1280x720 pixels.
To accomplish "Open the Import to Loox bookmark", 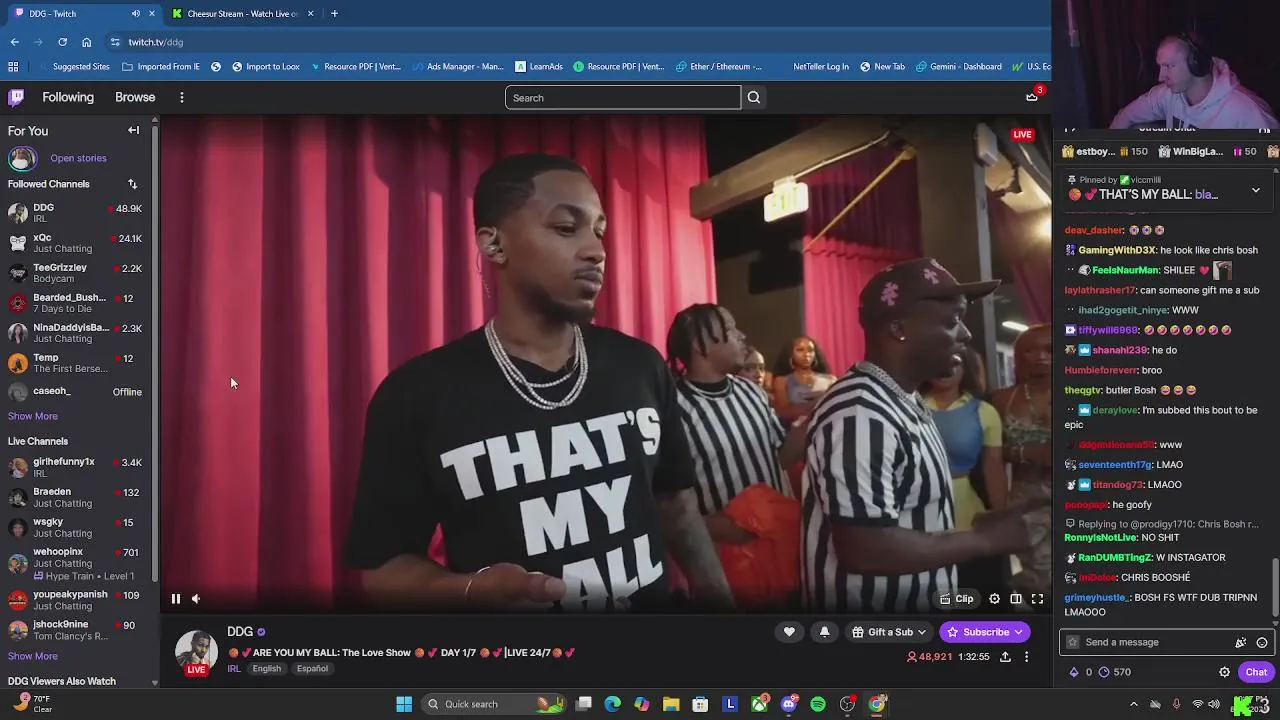I will click(x=265, y=67).
